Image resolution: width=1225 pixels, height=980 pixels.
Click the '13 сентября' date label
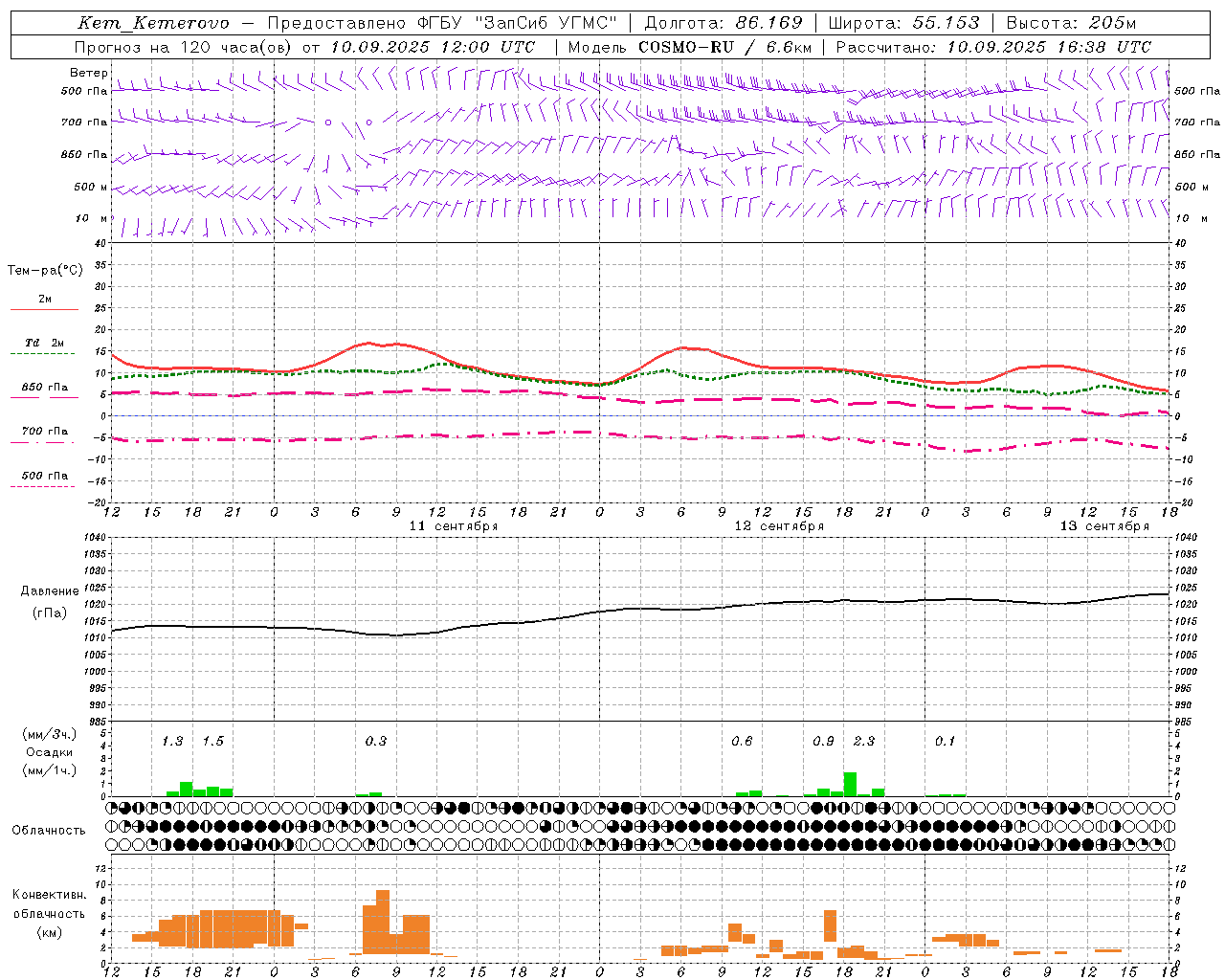[1104, 526]
